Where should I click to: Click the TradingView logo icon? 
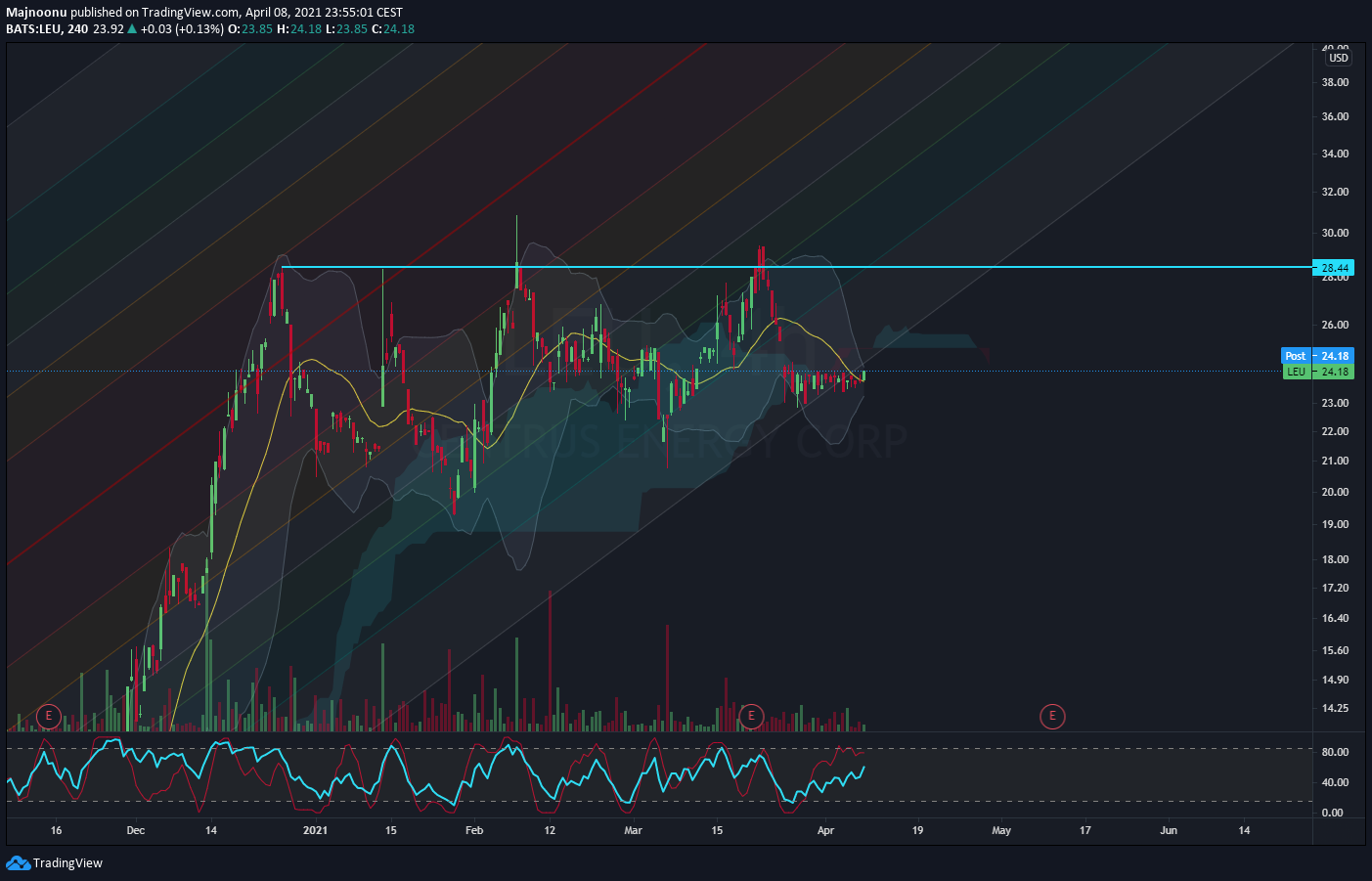[18, 862]
